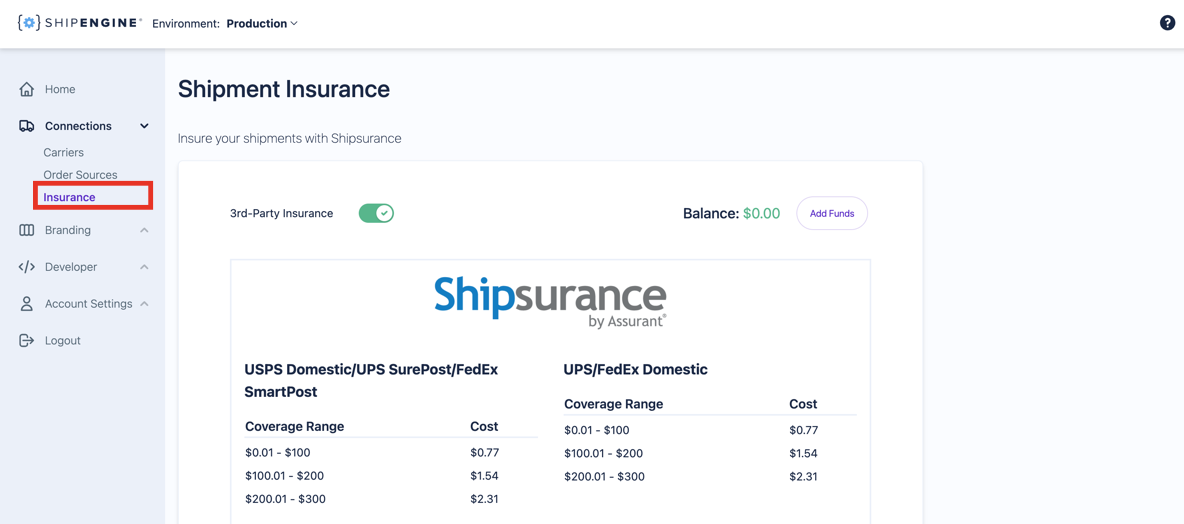This screenshot has height=524, width=1184.
Task: Go to Home in the sidebar
Action: (x=60, y=89)
